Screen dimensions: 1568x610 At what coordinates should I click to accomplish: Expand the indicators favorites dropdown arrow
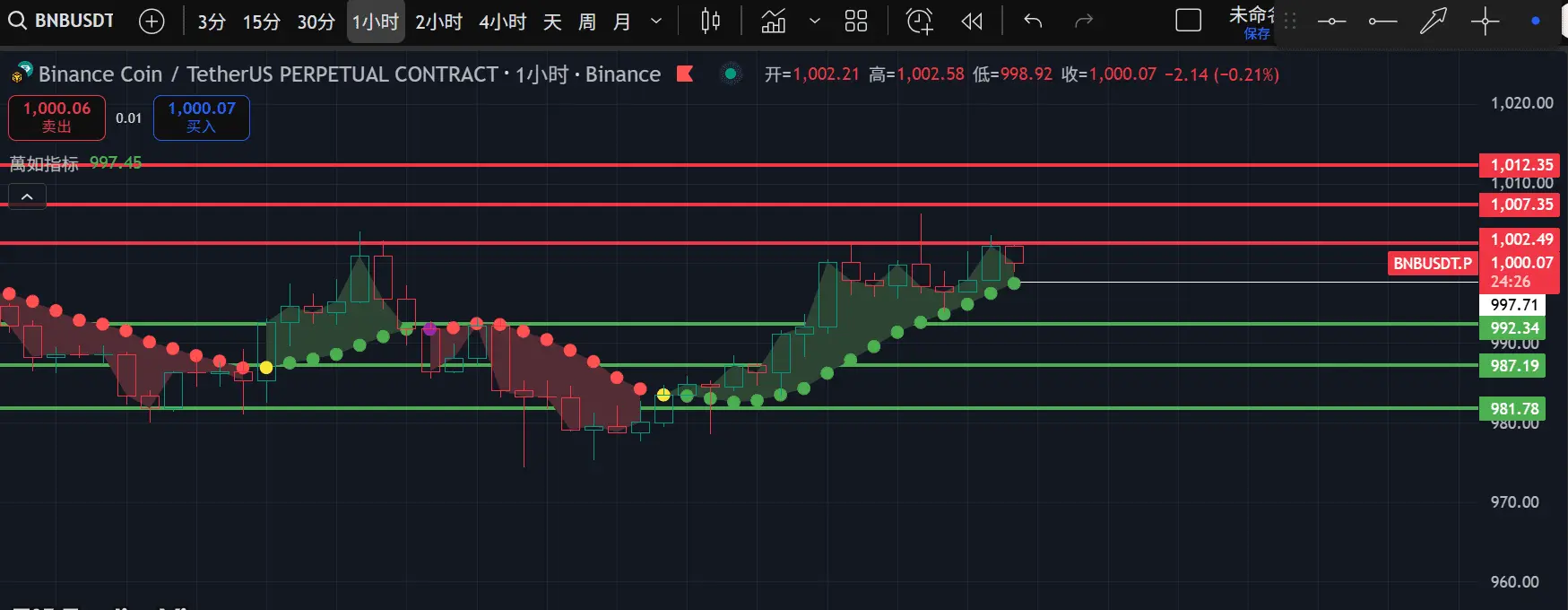point(814,22)
